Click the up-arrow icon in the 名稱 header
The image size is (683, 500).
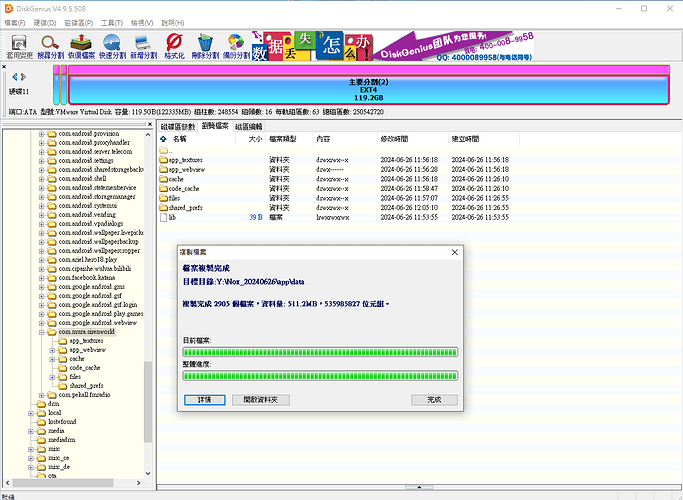163,139
